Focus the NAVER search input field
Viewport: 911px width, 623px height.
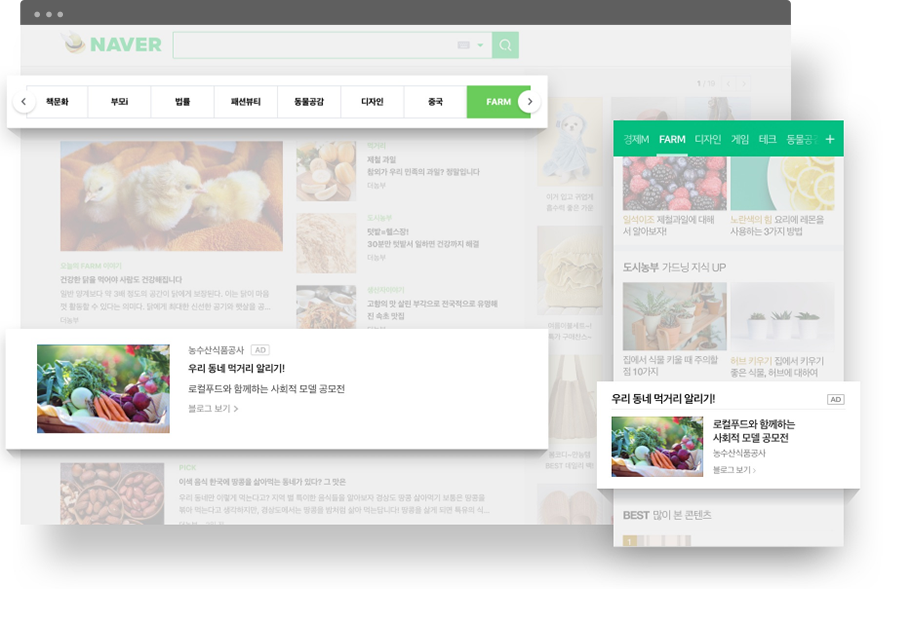click(x=332, y=45)
